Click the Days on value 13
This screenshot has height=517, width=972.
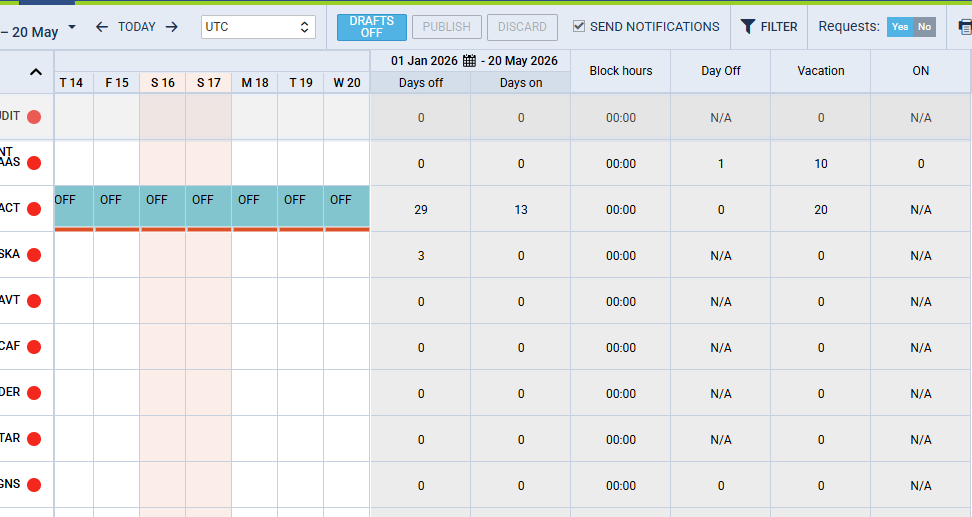pos(521,210)
